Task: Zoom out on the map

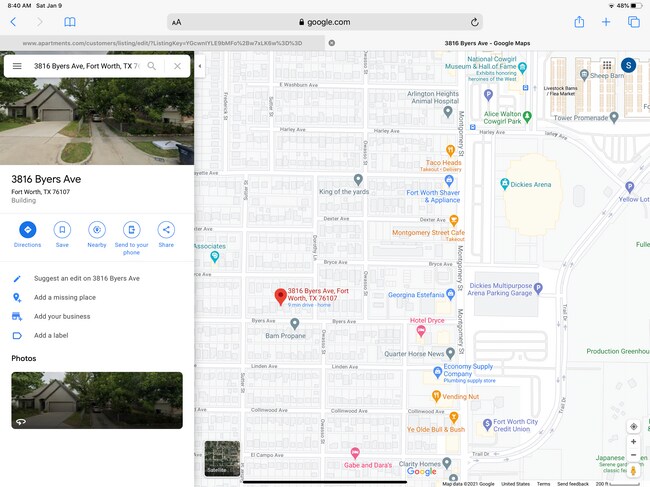Action: 633,456
